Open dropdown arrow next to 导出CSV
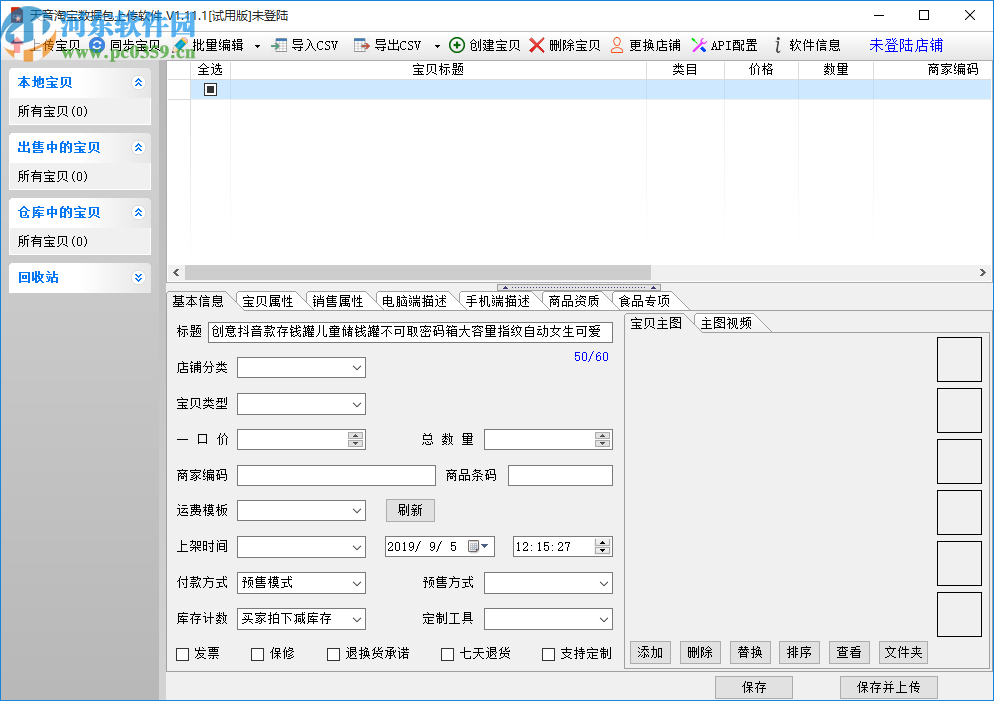Viewport: 994px width, 701px height. click(x=437, y=46)
